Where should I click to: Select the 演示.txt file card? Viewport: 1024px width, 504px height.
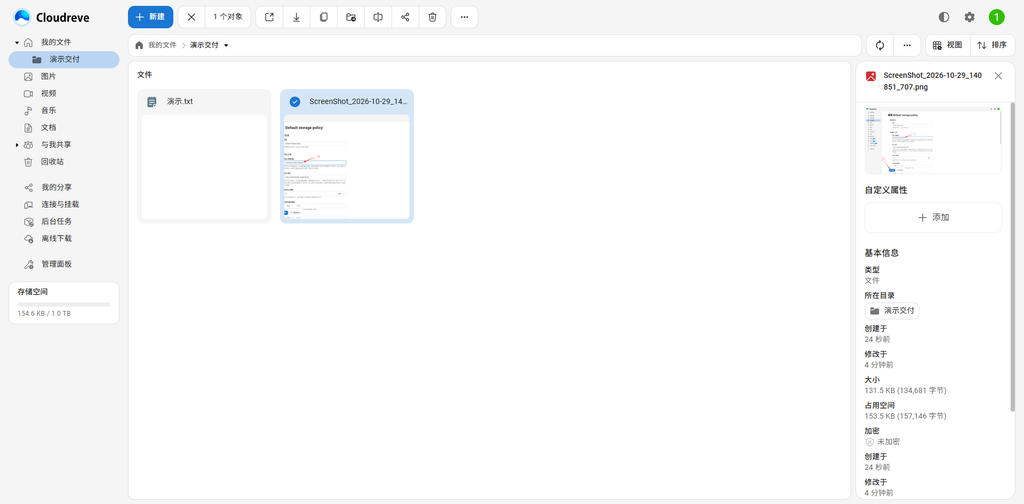pos(204,156)
